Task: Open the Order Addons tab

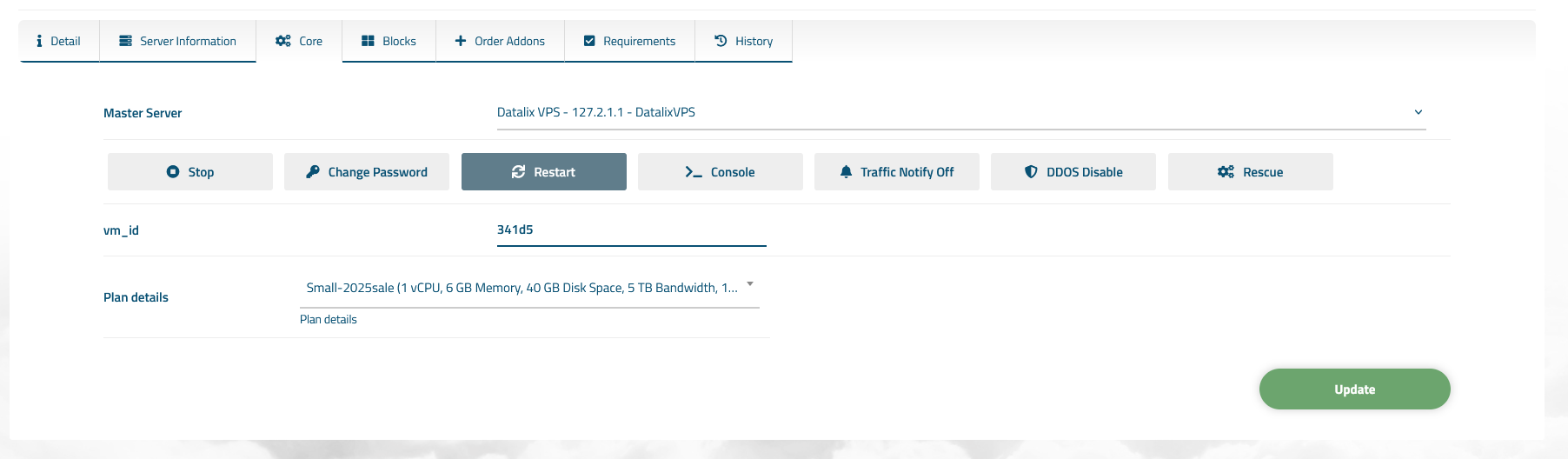Action: click(x=500, y=41)
